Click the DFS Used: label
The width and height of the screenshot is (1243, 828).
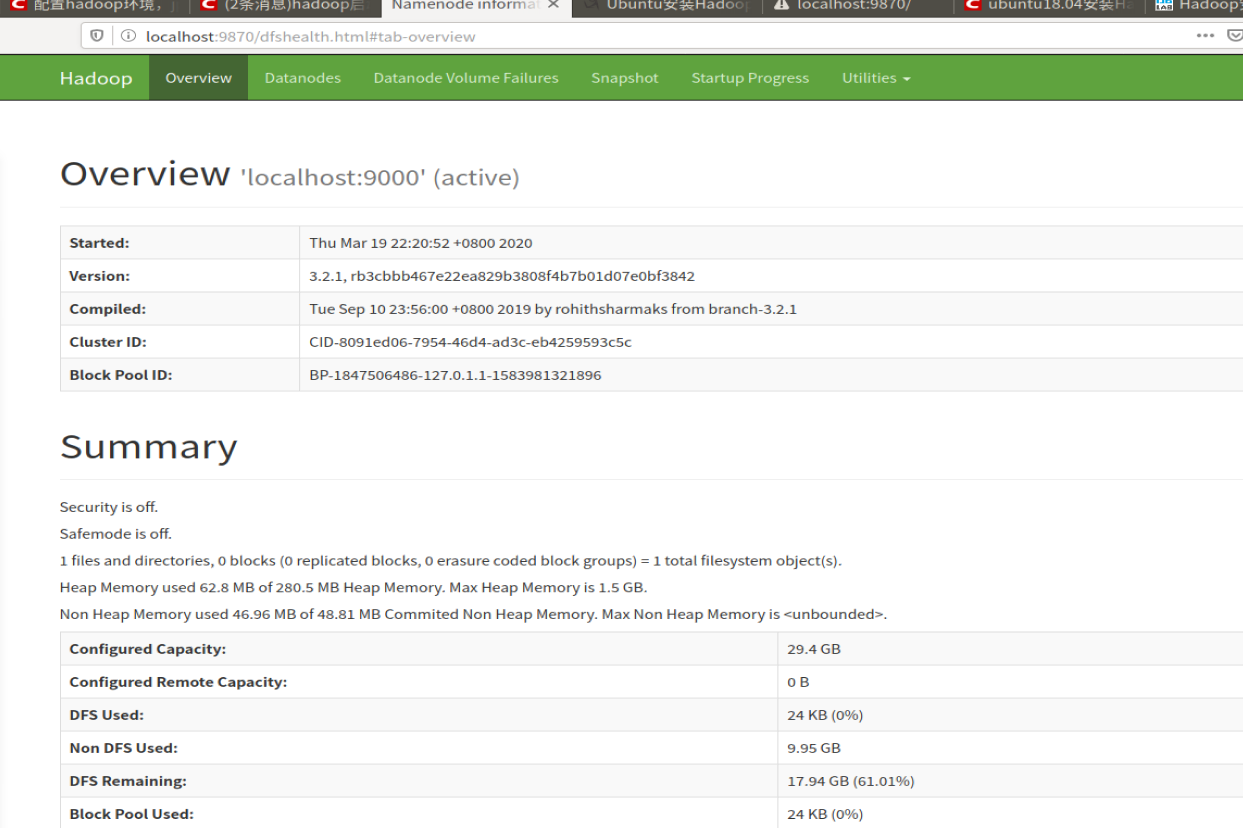coord(107,715)
